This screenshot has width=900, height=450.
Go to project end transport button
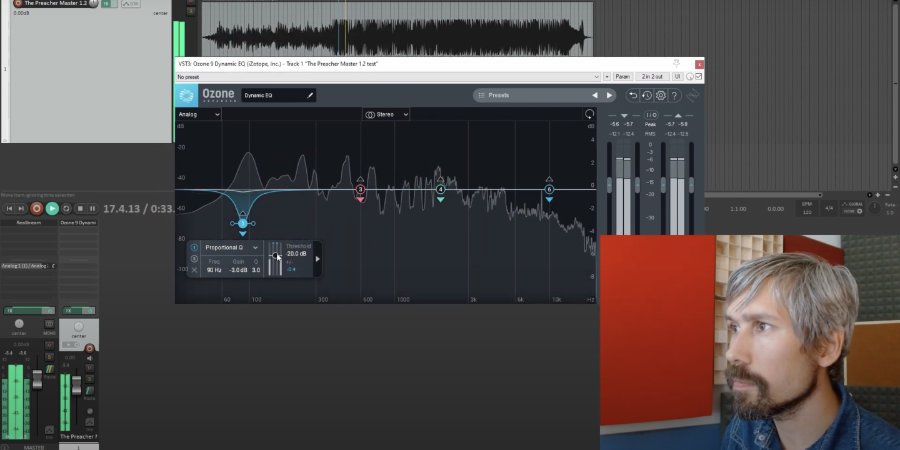click(21, 208)
